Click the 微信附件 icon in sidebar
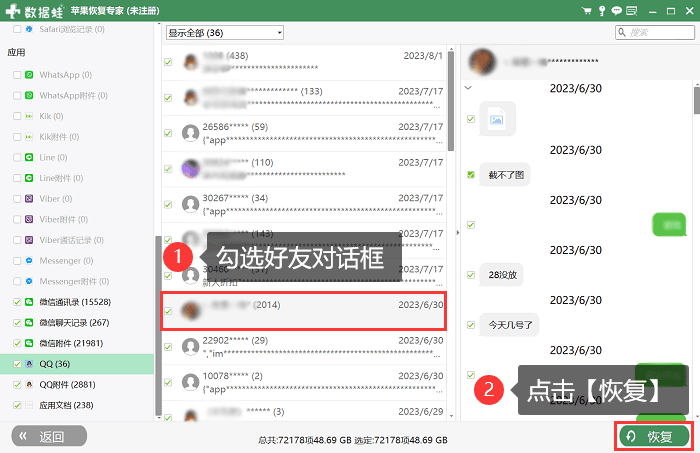Viewport: 700px width, 453px height. pyautogui.click(x=29, y=343)
